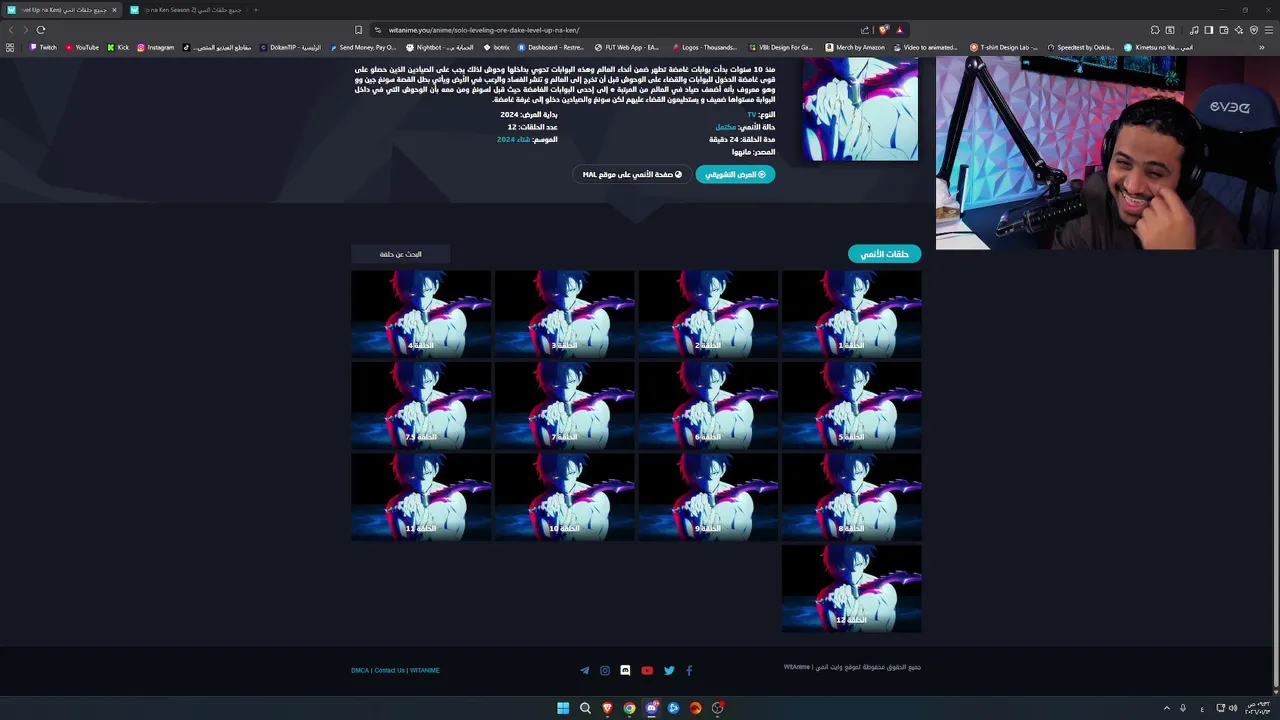Screen dimensions: 1280x720
Task: Click the anime poster image
Action: click(x=860, y=108)
